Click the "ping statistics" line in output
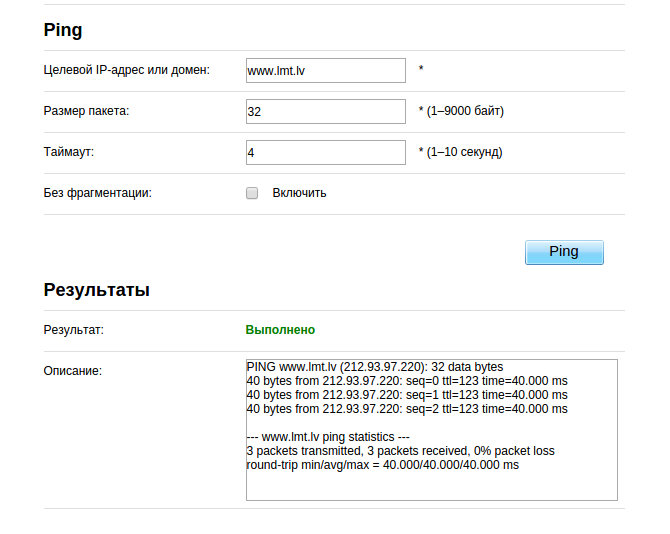 [328, 437]
